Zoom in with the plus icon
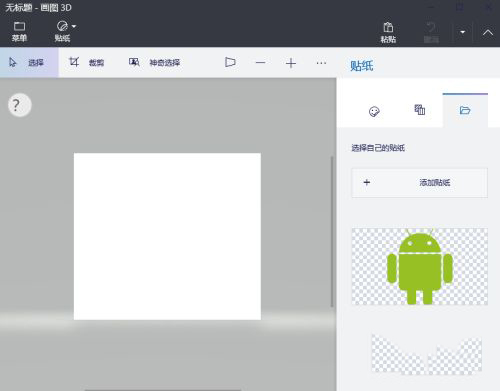This screenshot has height=391, width=500. [x=291, y=63]
